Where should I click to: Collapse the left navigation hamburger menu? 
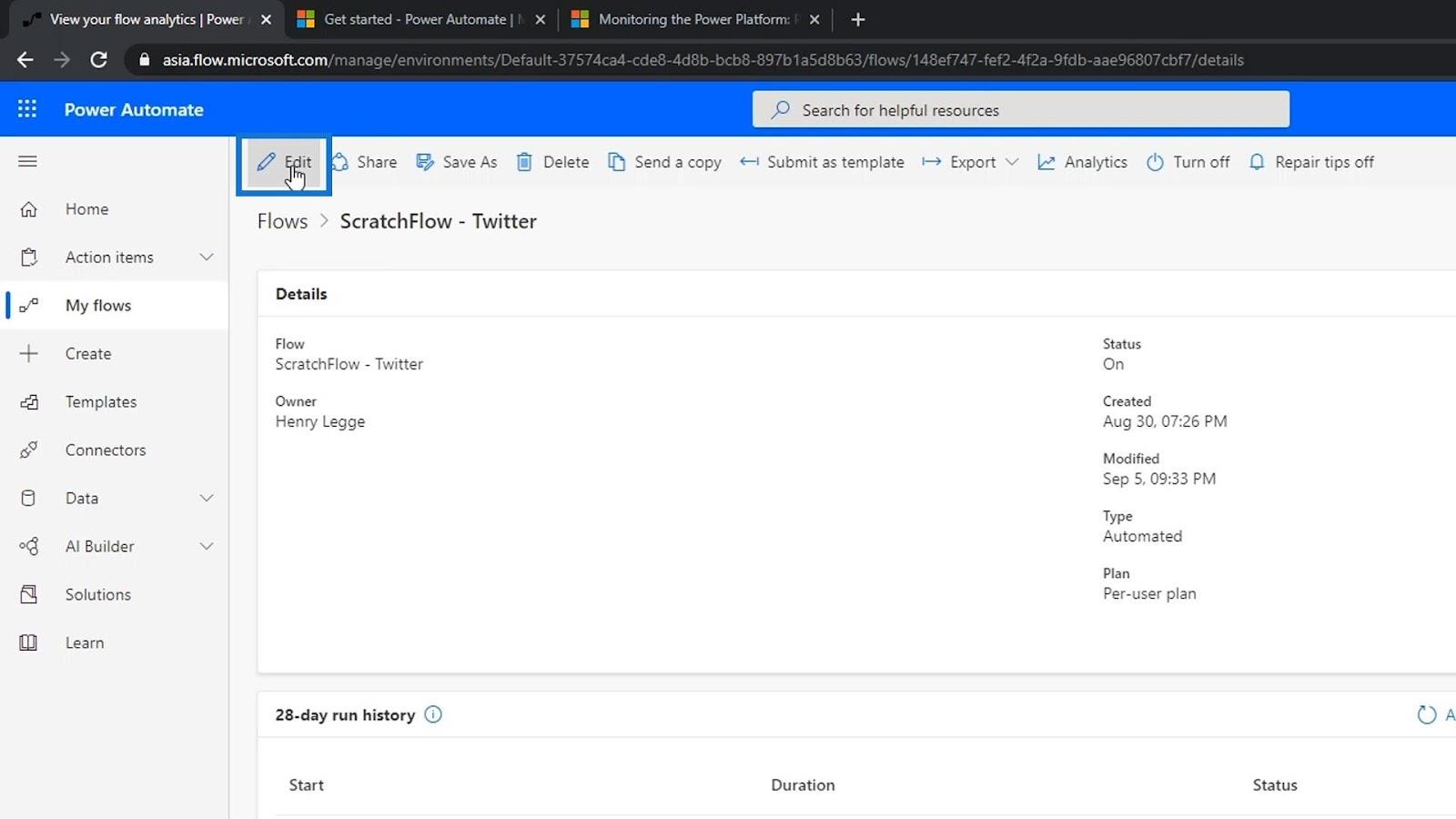pos(27,161)
